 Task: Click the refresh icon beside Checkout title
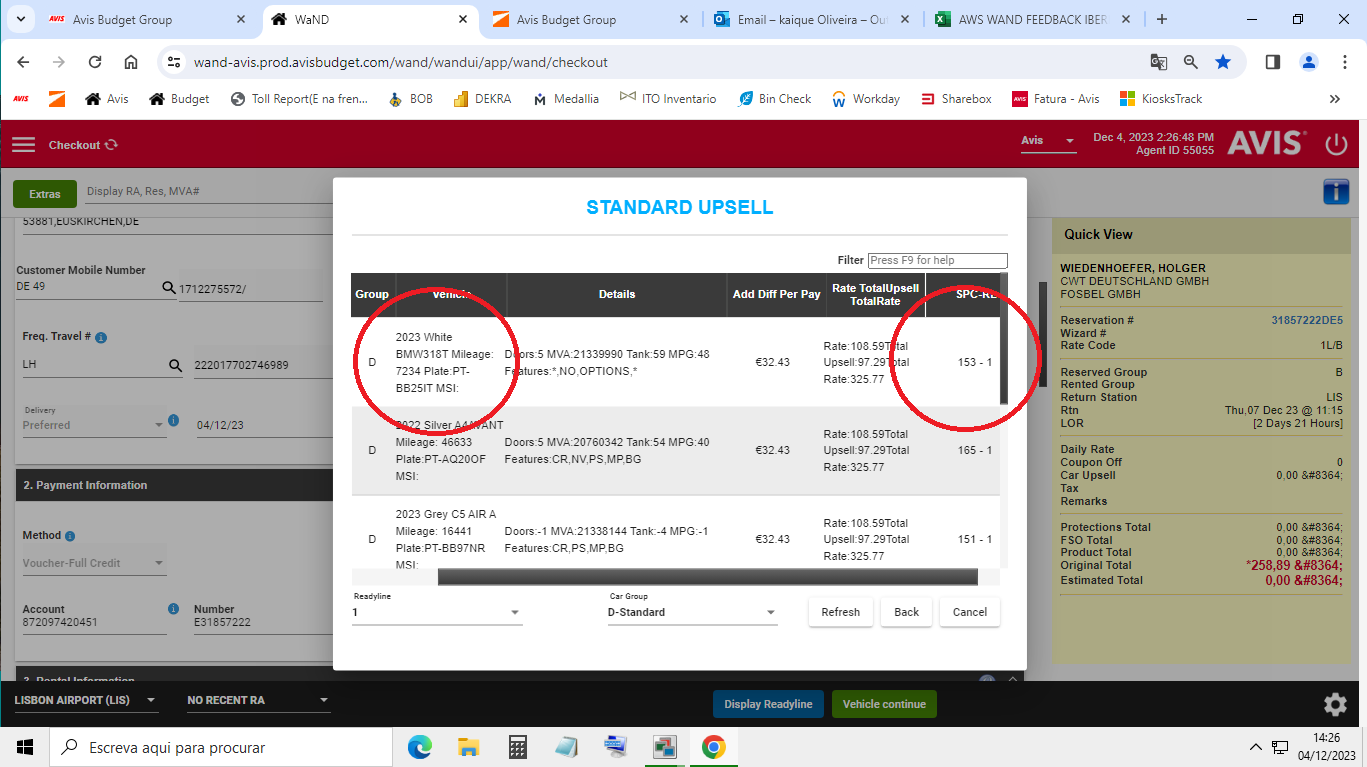[x=111, y=145]
